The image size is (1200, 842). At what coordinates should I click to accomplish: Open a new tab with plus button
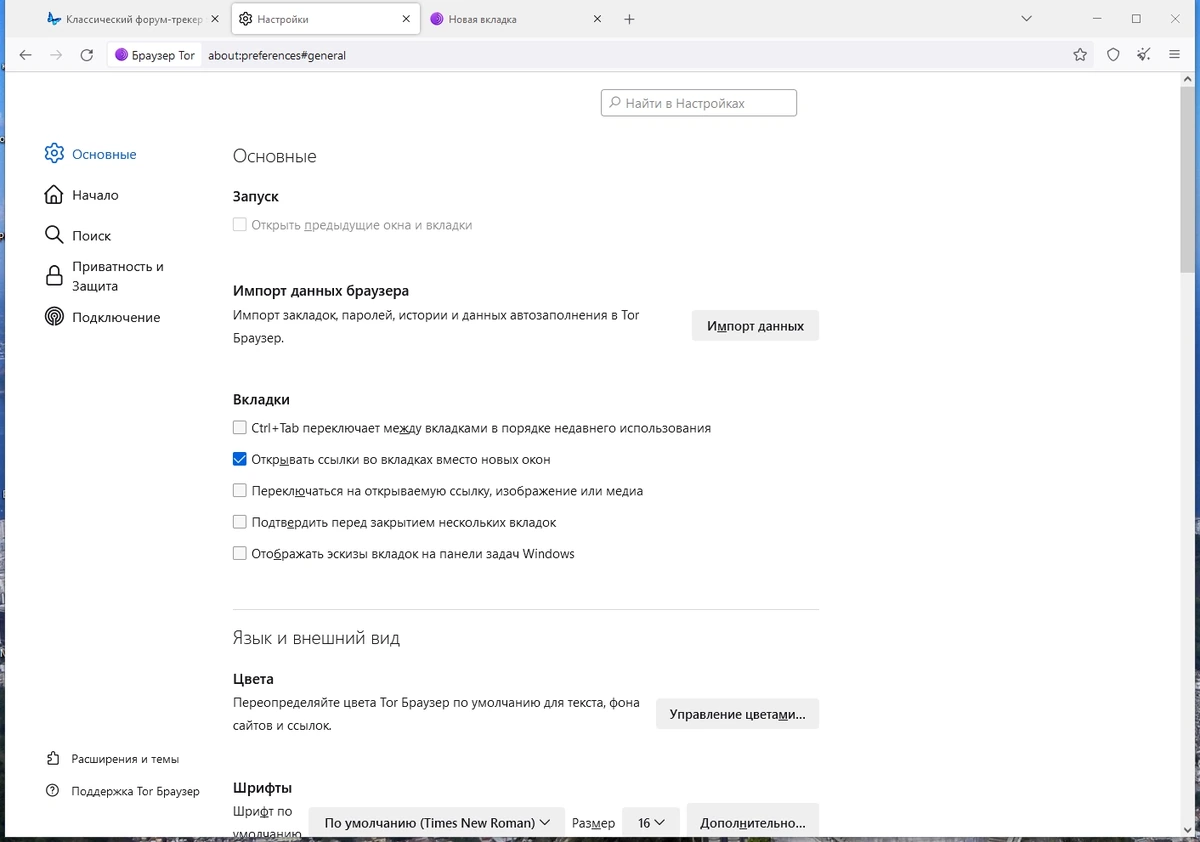[x=629, y=19]
